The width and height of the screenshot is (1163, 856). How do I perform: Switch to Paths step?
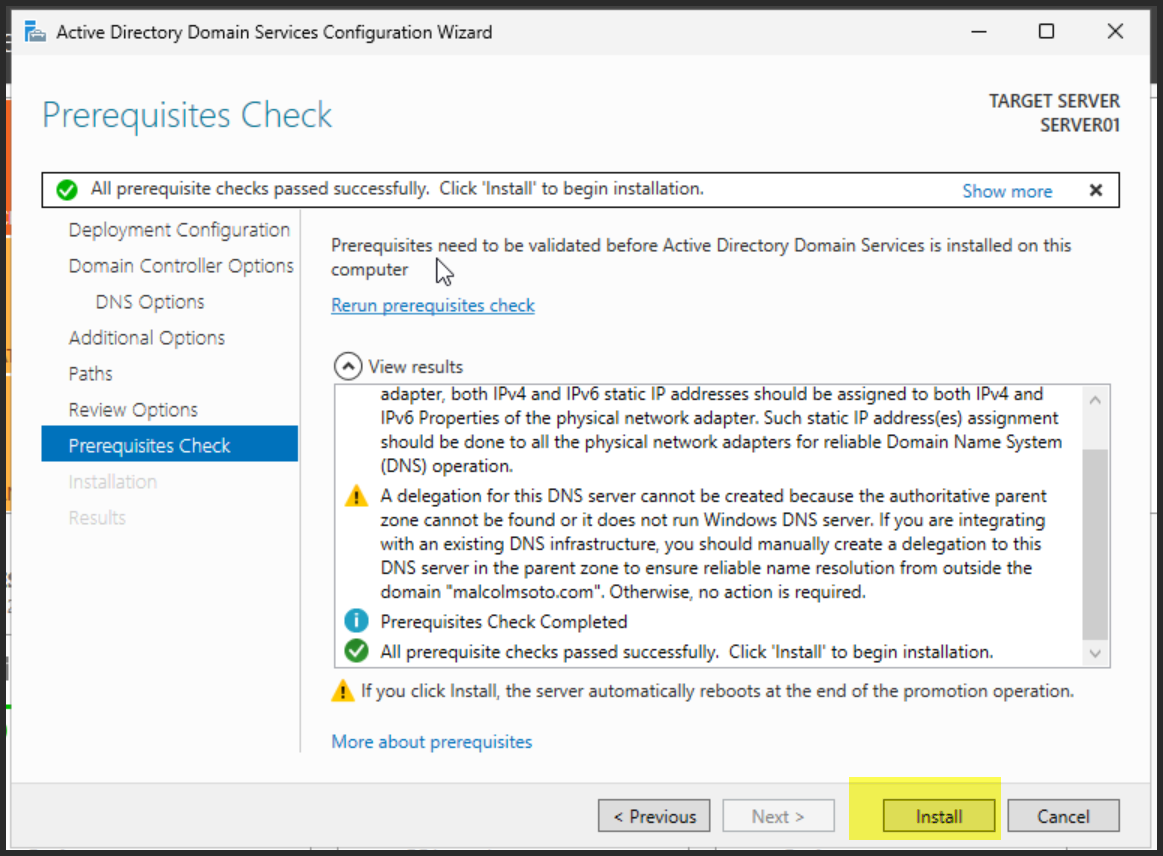(91, 374)
